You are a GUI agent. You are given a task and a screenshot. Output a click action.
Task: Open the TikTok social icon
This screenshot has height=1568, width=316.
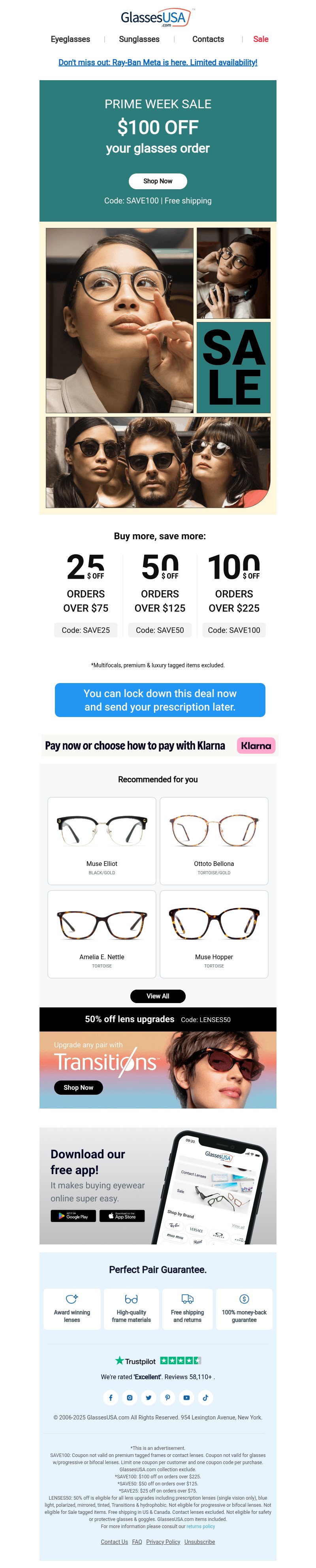coord(205,1398)
